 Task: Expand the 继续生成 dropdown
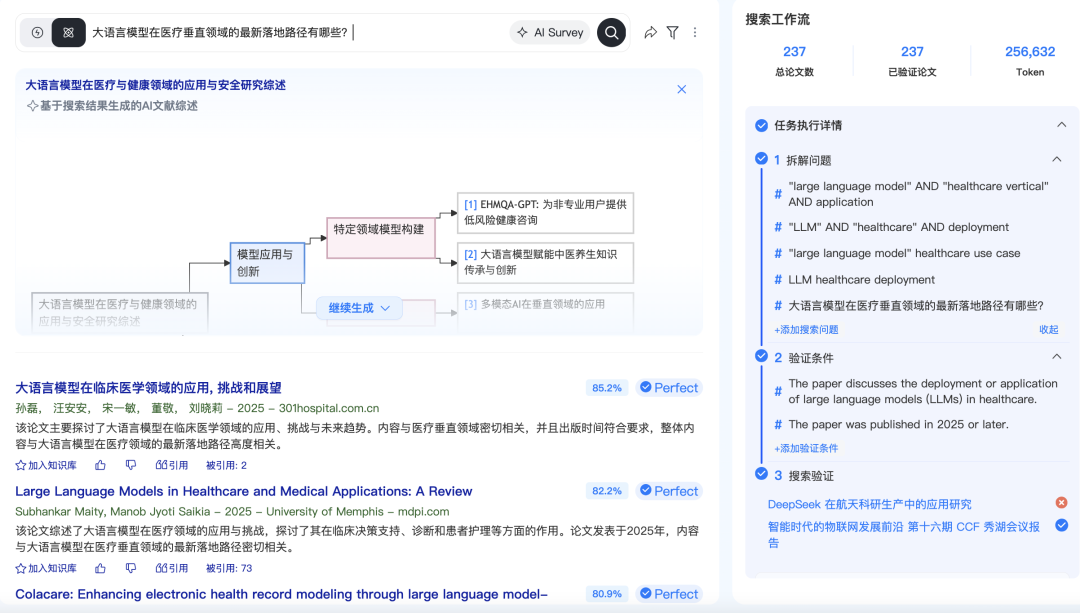click(x=359, y=308)
